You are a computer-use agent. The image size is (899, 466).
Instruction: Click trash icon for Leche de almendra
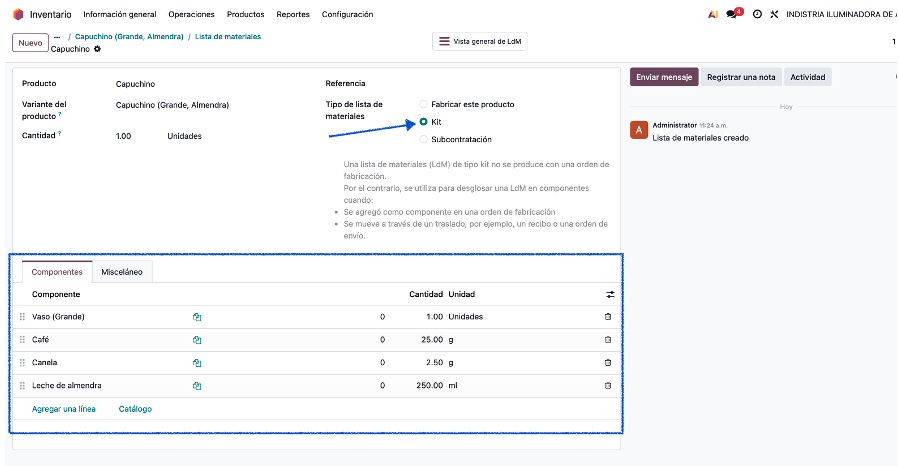point(608,386)
